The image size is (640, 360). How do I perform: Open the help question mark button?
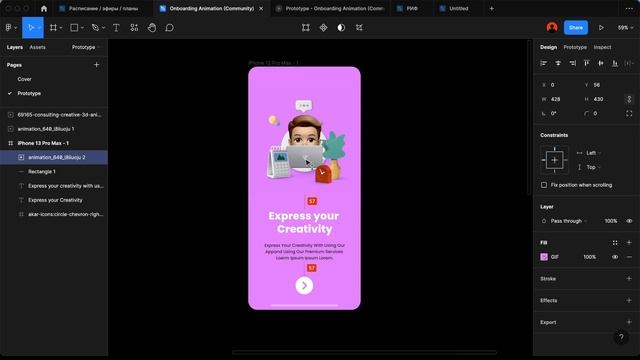coord(621,337)
